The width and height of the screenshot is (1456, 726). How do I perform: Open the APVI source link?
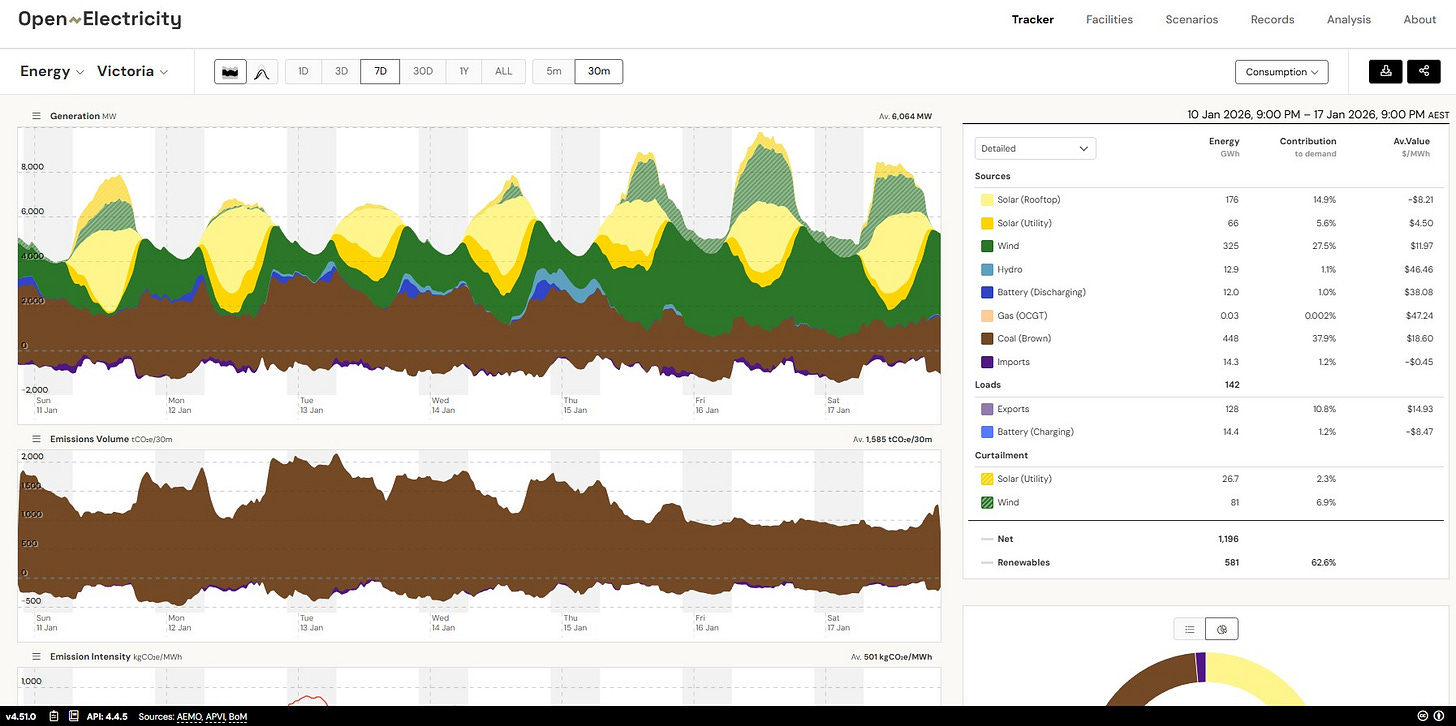point(216,717)
